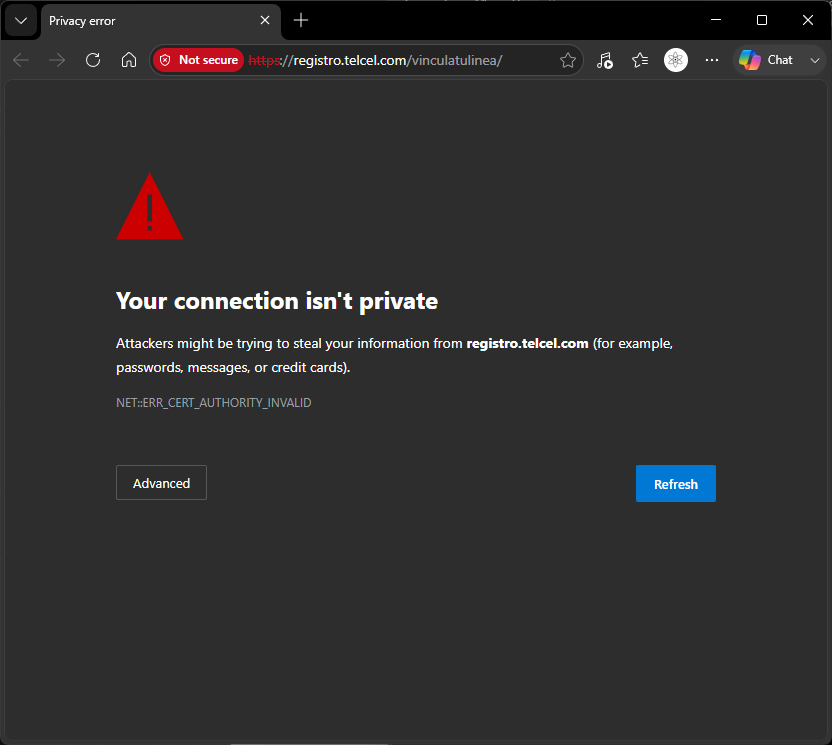Select the Privacy error tab
The image size is (832, 745).
[x=160, y=21]
